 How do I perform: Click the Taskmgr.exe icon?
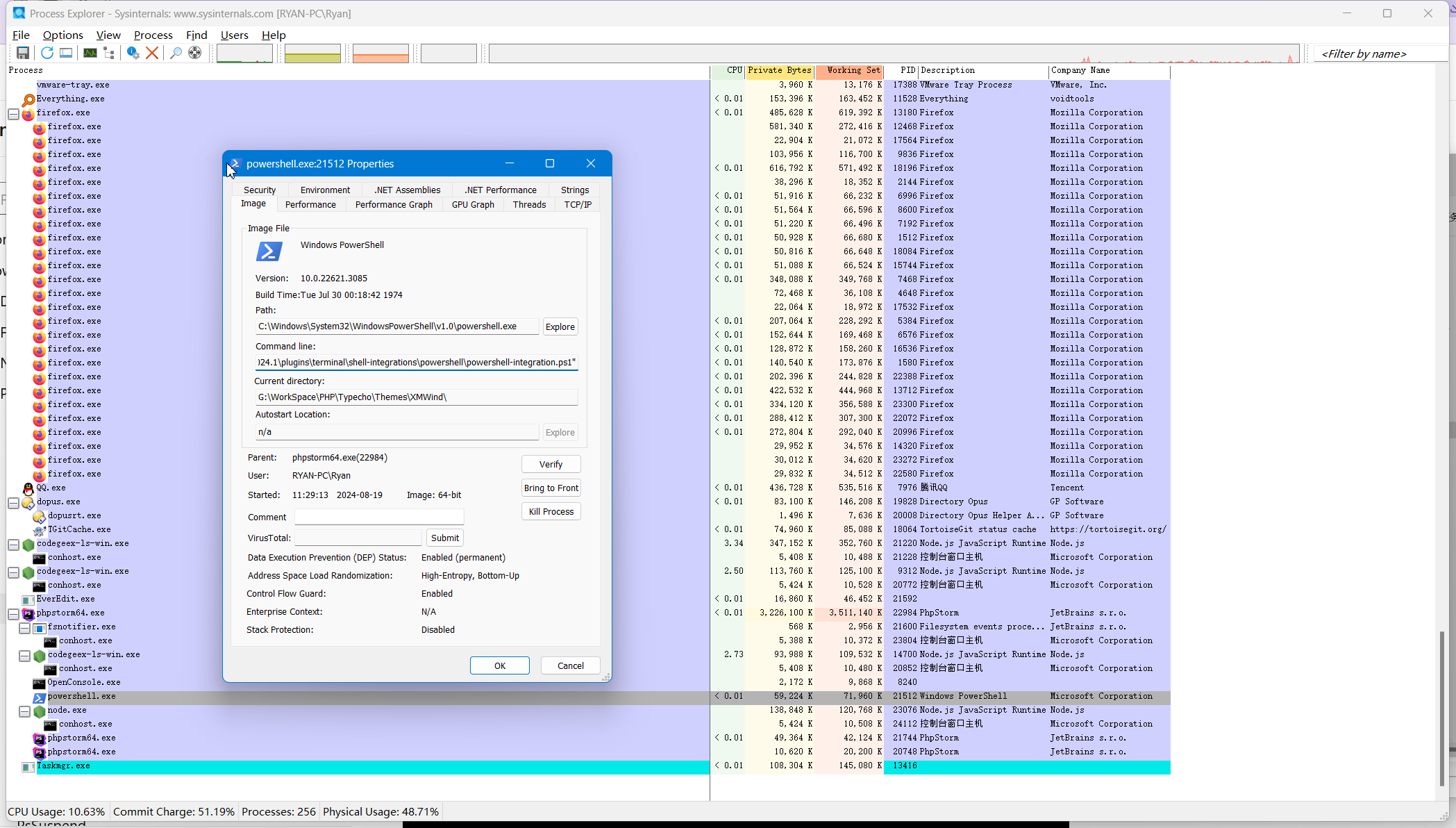click(28, 766)
